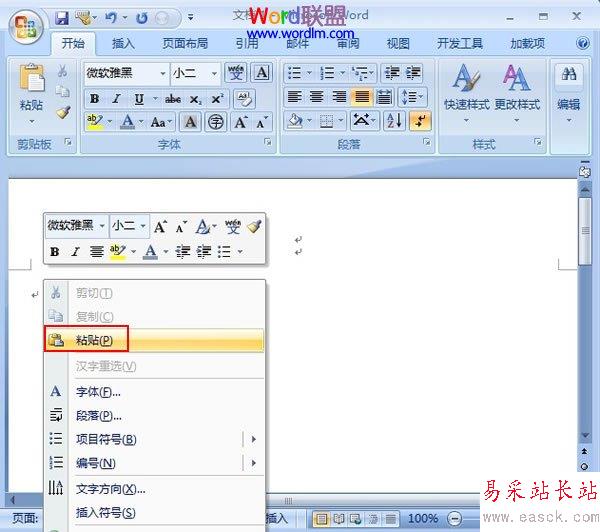Screen dimensions: 600x532
Task: Choose 粘贴(P) in the context menu
Action: [154, 339]
